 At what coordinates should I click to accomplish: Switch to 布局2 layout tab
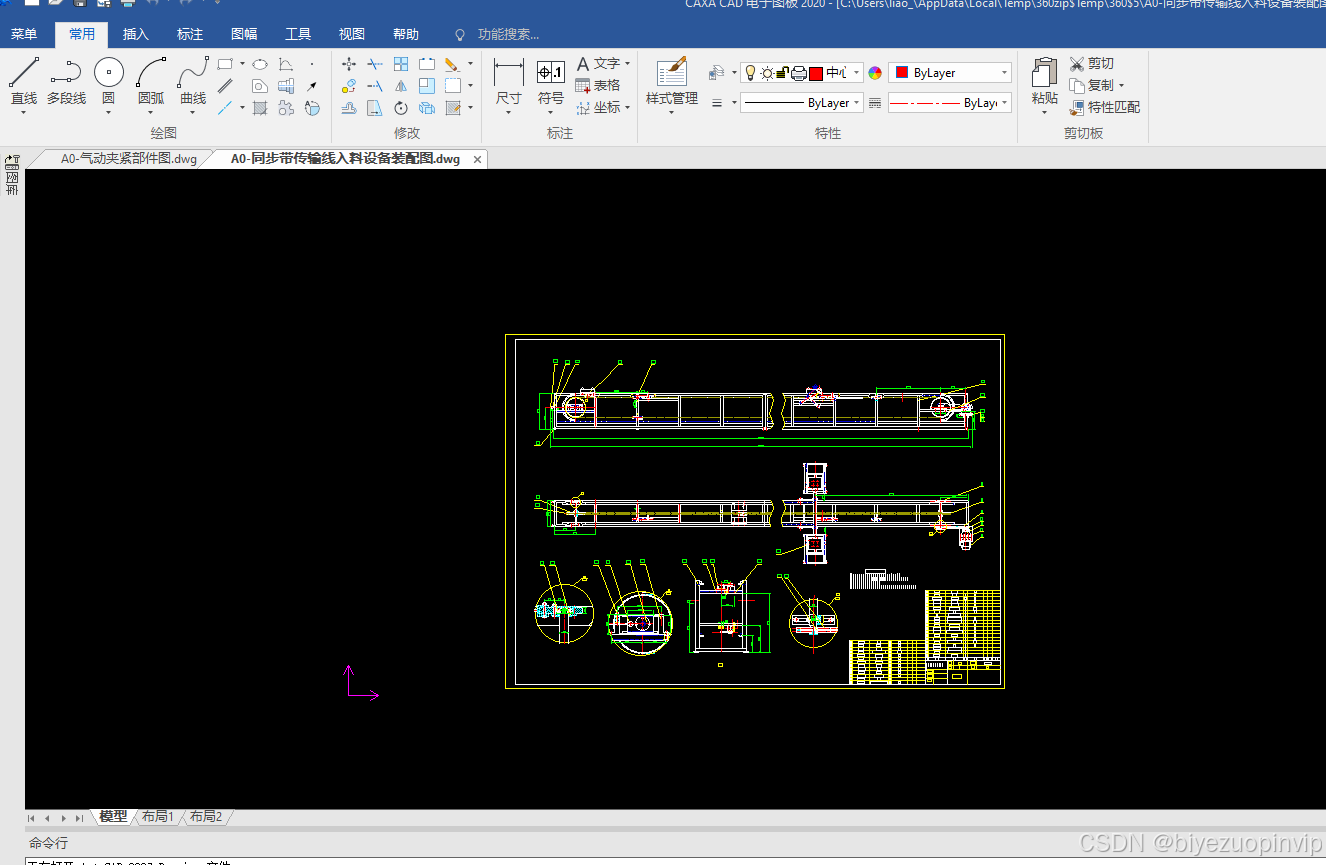click(206, 817)
